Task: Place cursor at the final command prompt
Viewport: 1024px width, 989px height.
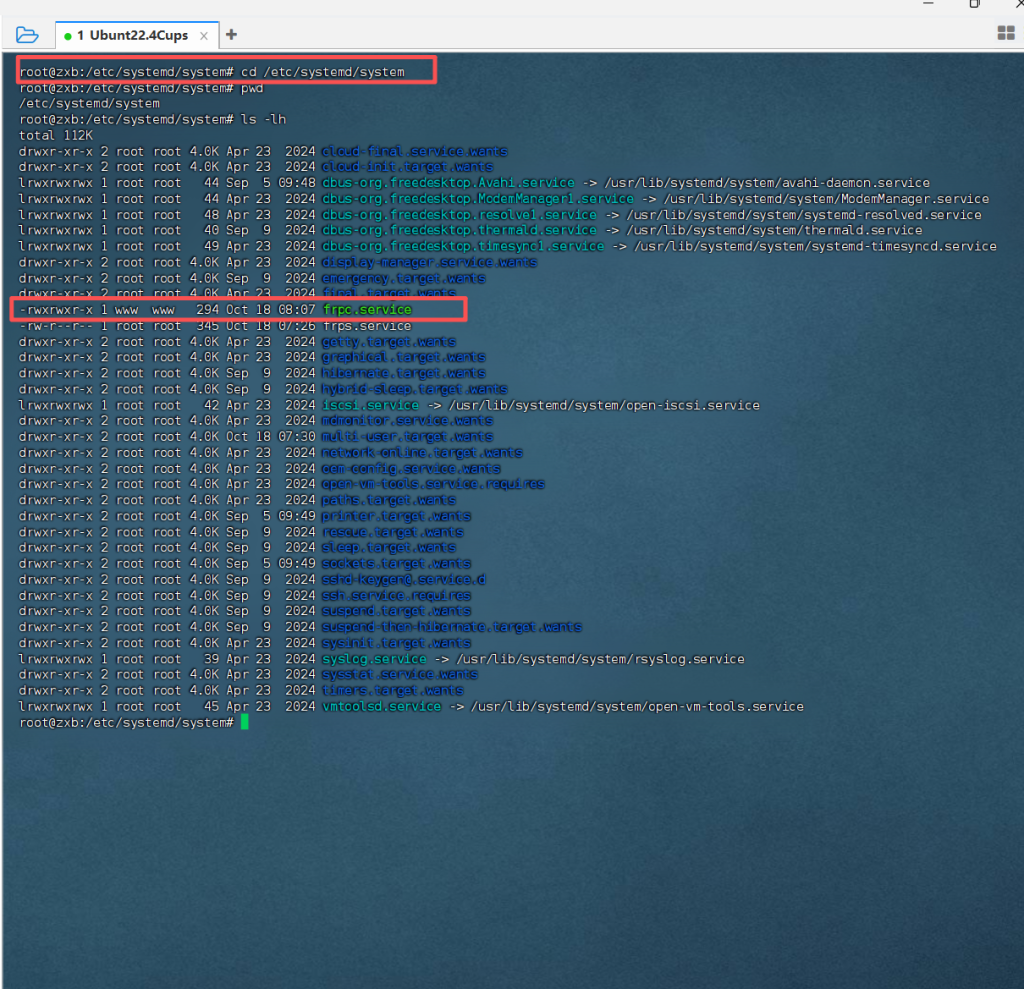Action: tap(243, 722)
